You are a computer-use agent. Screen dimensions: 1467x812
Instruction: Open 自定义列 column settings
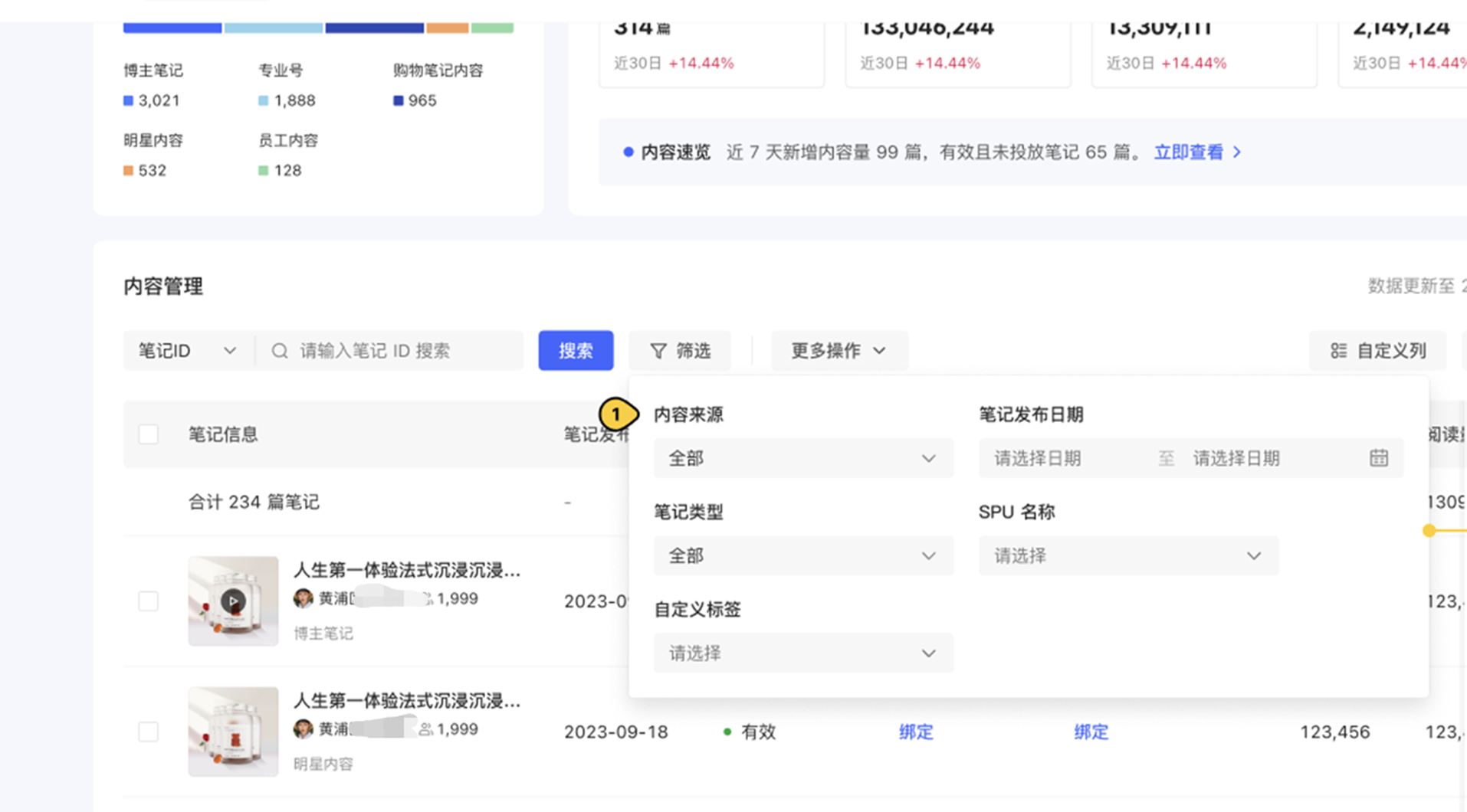(x=1377, y=350)
